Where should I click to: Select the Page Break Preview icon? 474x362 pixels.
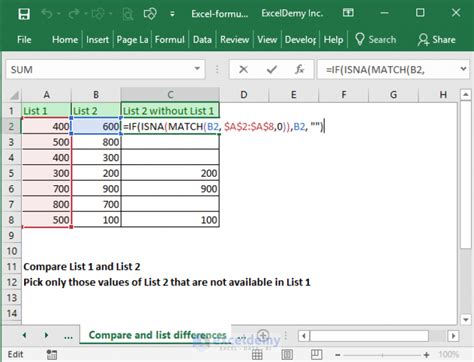[x=316, y=355]
